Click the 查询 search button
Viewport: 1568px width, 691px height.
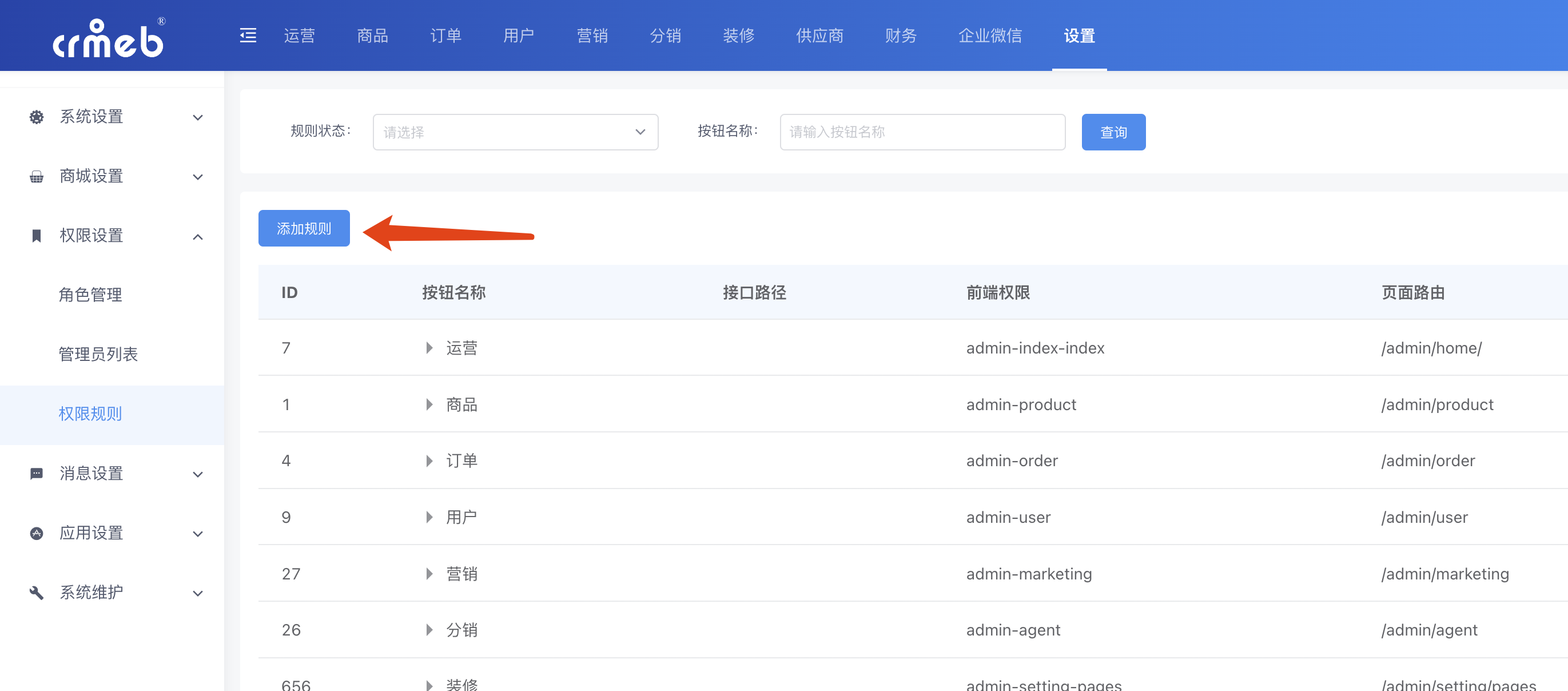pos(1113,132)
